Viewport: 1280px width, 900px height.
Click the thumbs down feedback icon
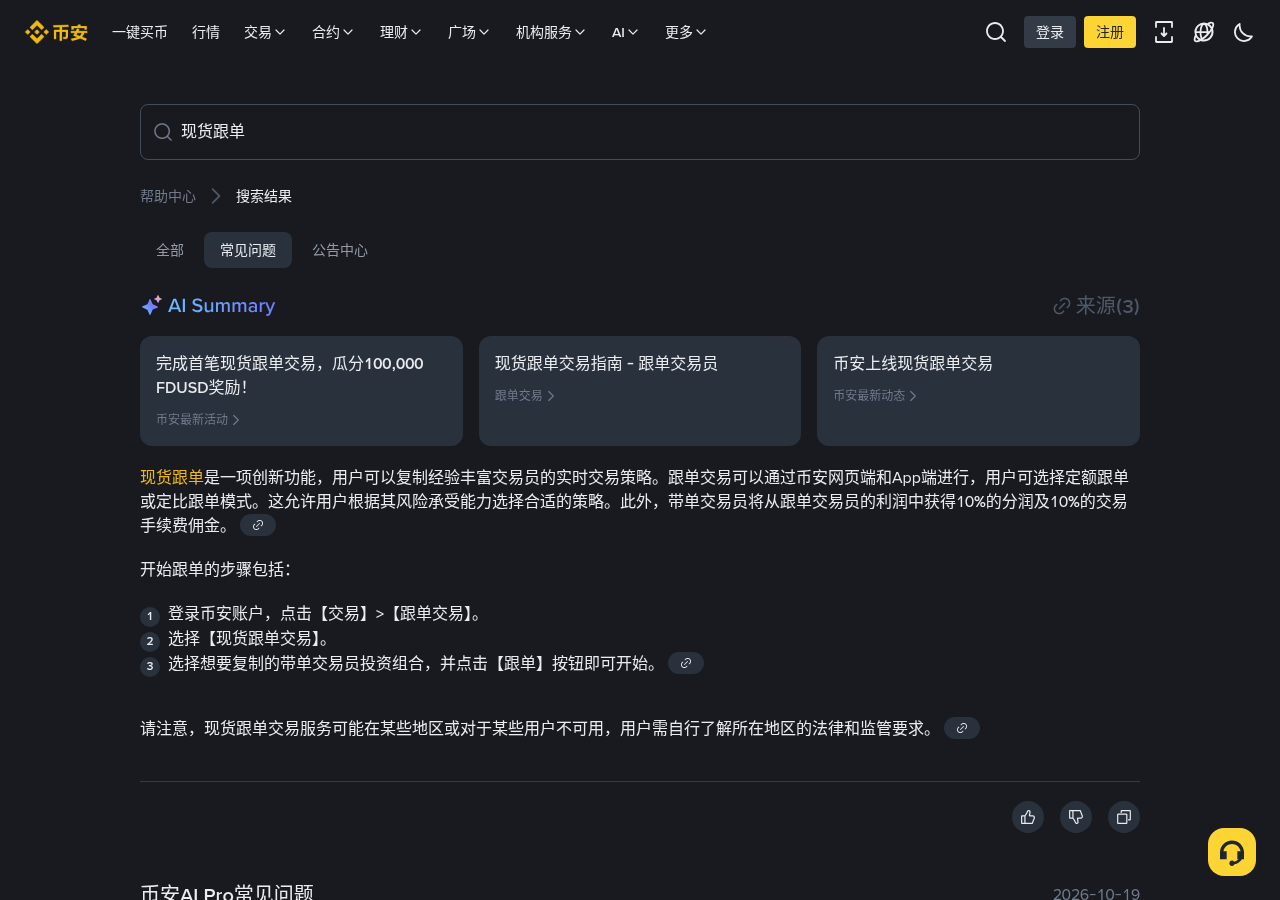pos(1076,817)
